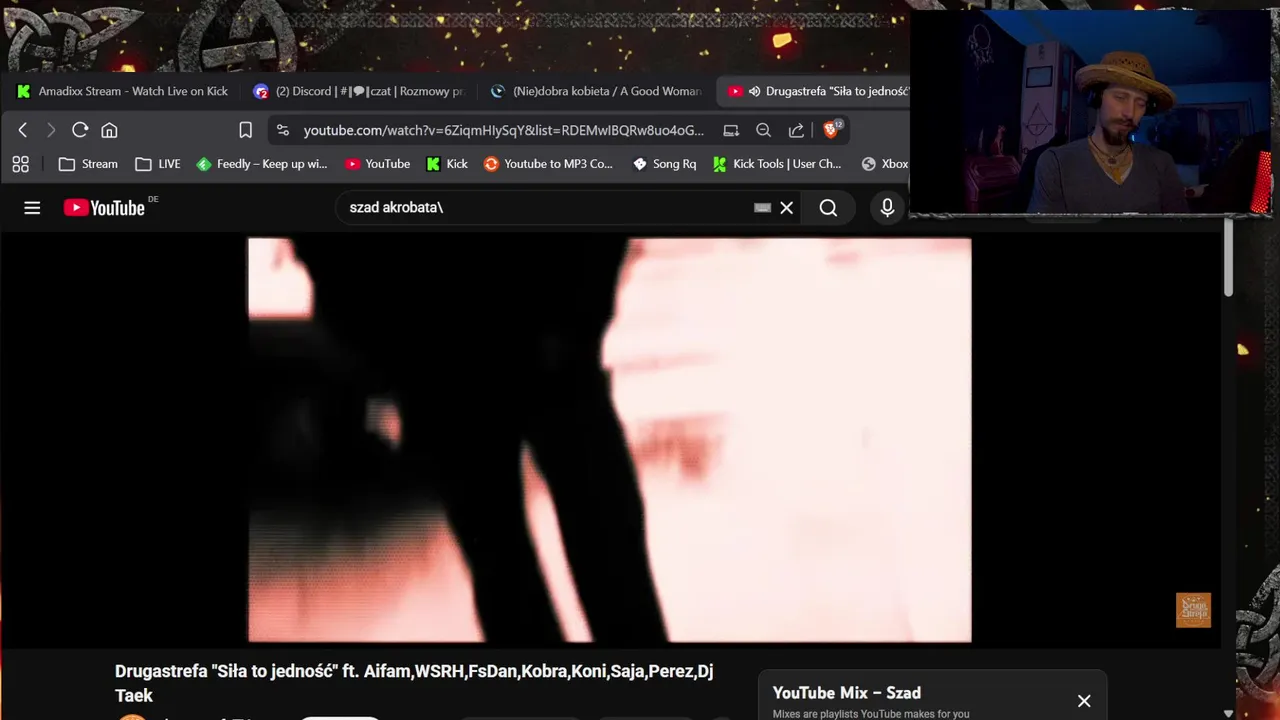Go back to the previous page
Image resolution: width=1280 pixels, height=720 pixels.
pyautogui.click(x=23, y=130)
